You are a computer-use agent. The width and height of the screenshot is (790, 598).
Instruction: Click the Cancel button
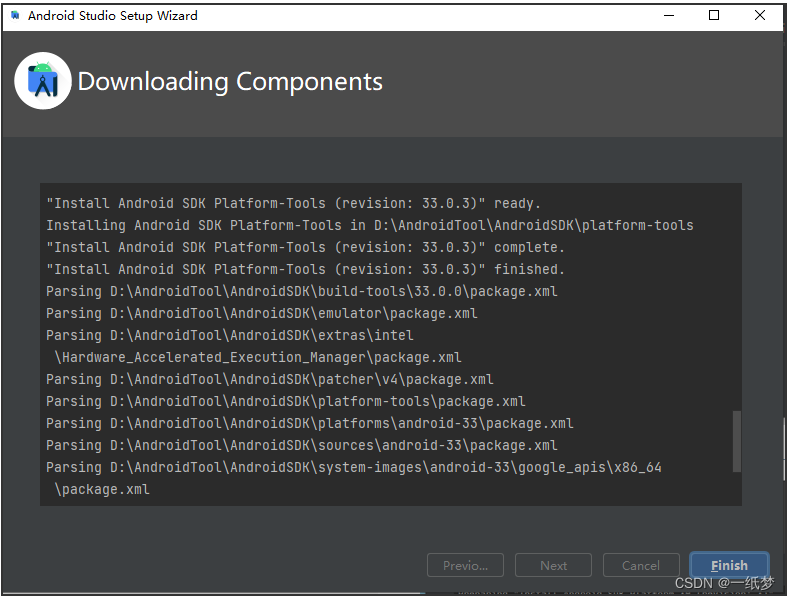(x=641, y=565)
